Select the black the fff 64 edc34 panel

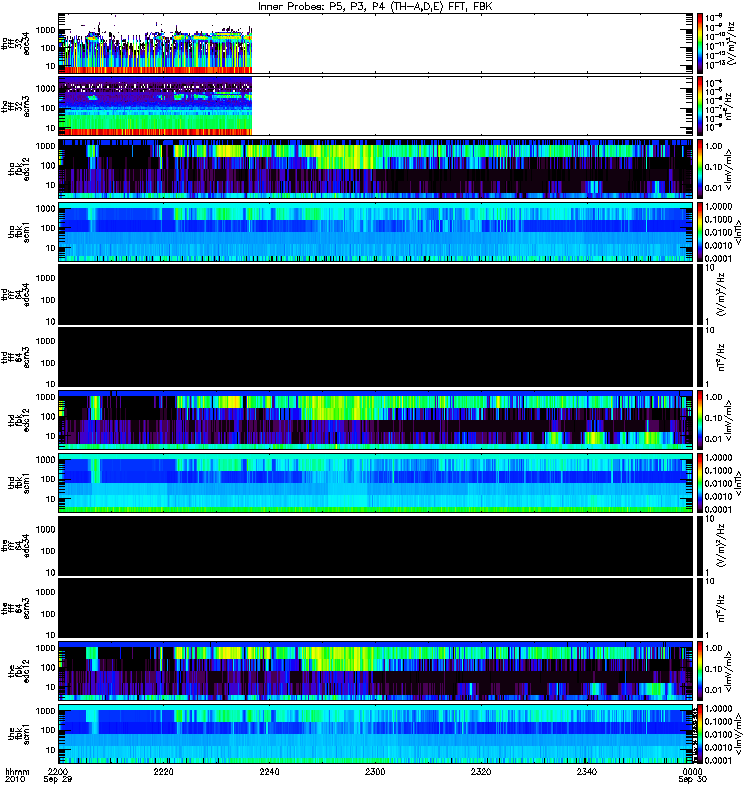[376, 545]
